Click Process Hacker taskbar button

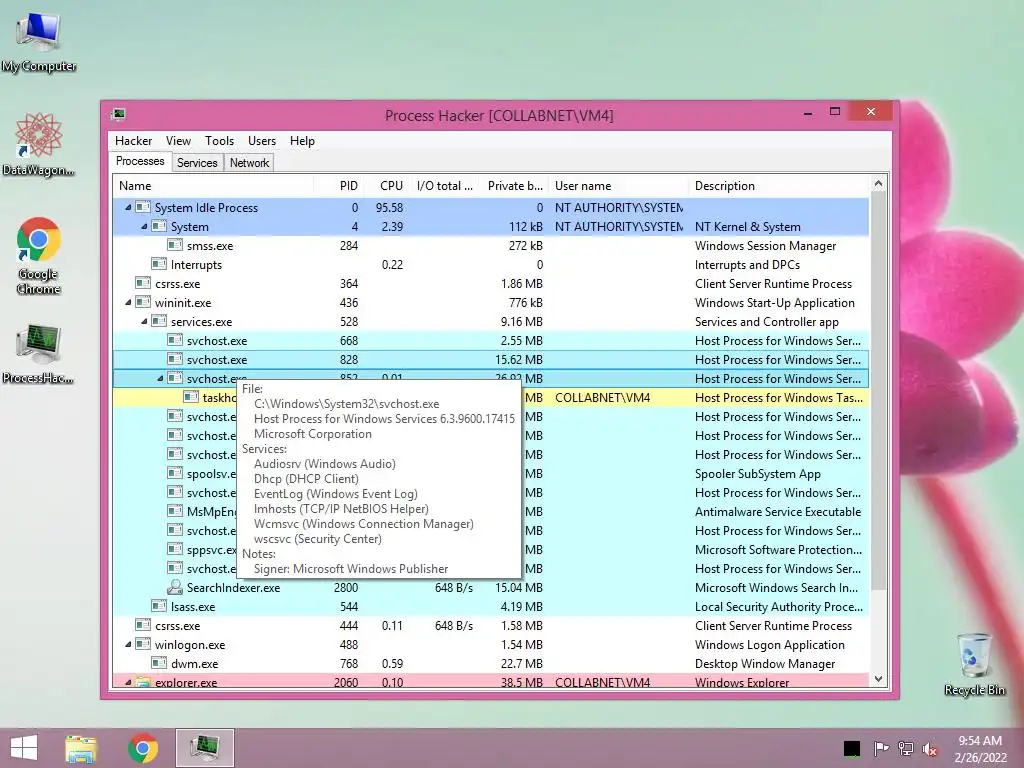pyautogui.click(x=205, y=748)
